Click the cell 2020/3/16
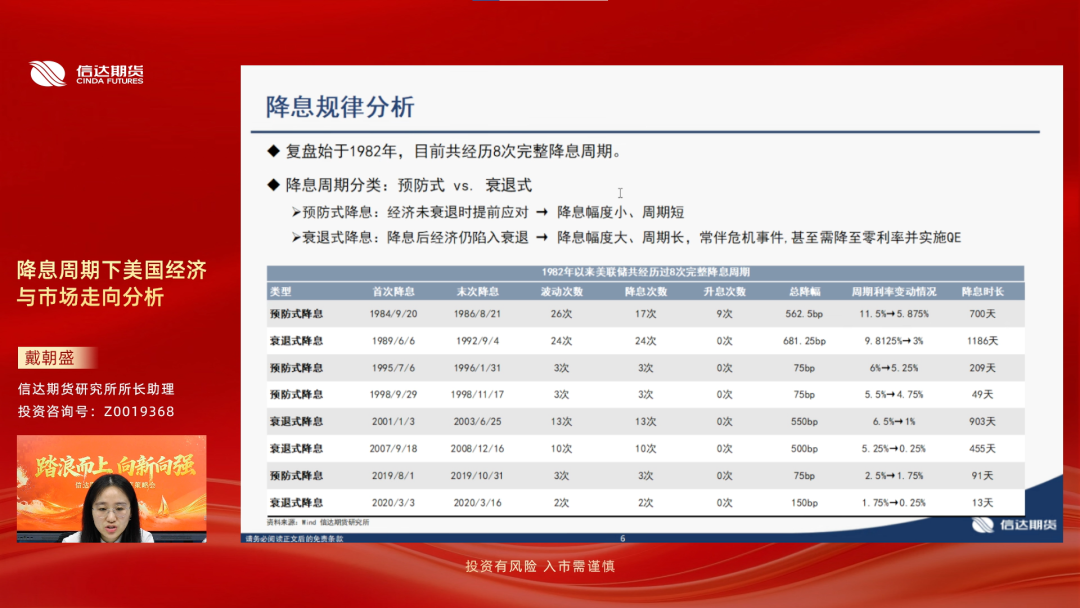 pos(477,503)
